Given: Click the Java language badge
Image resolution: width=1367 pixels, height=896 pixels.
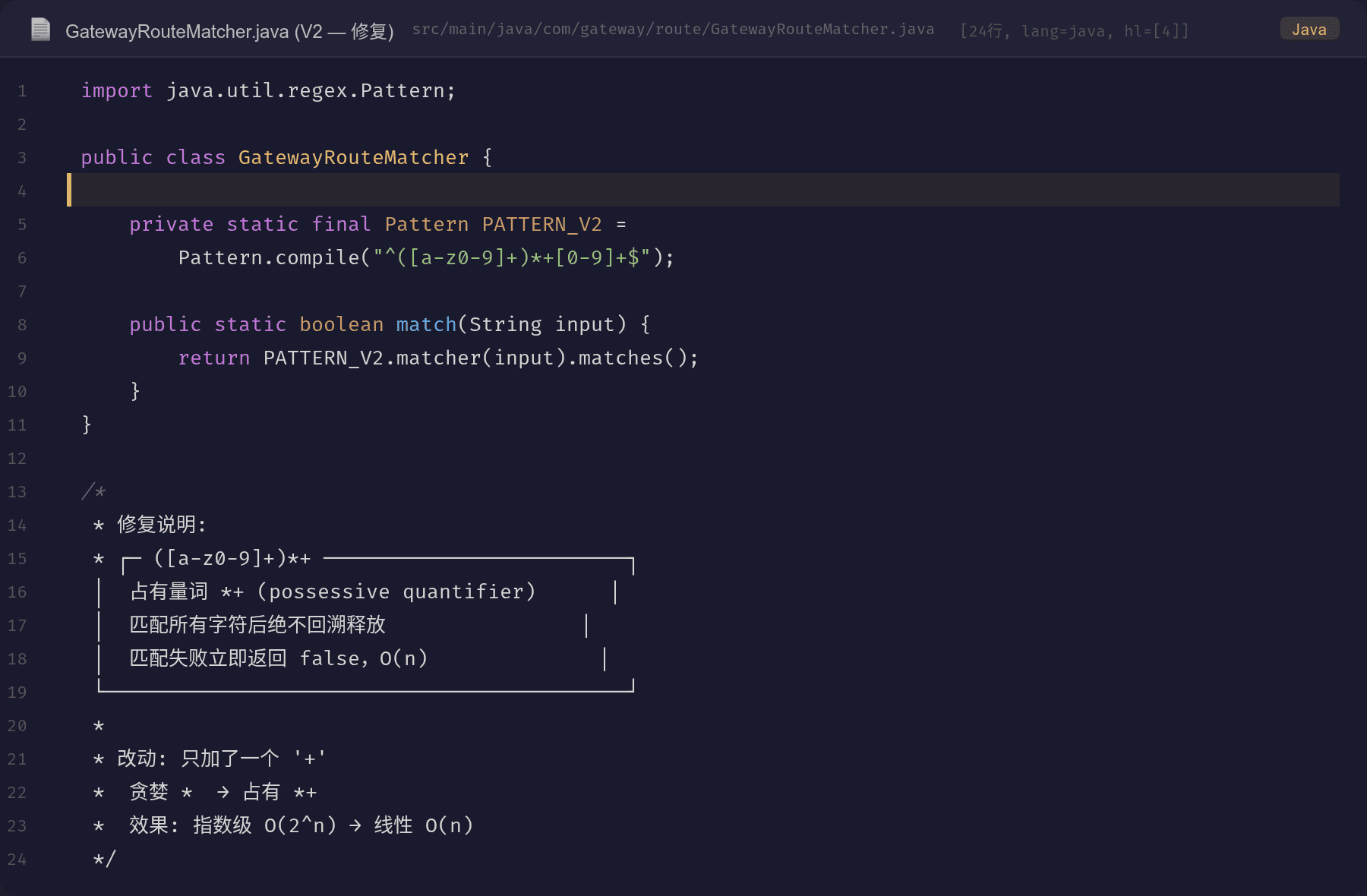Looking at the screenshot, I should pyautogui.click(x=1309, y=30).
